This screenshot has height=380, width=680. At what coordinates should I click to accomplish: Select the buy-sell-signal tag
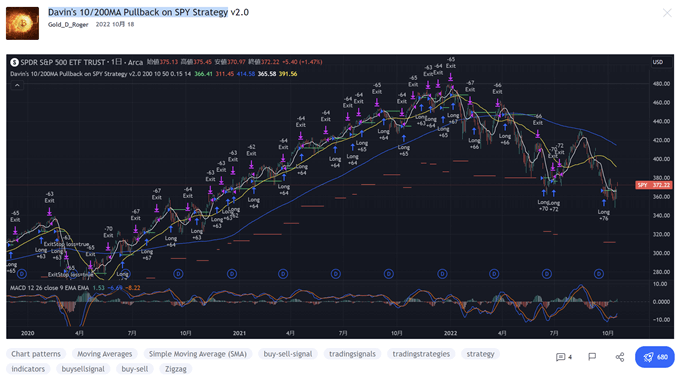coord(288,354)
